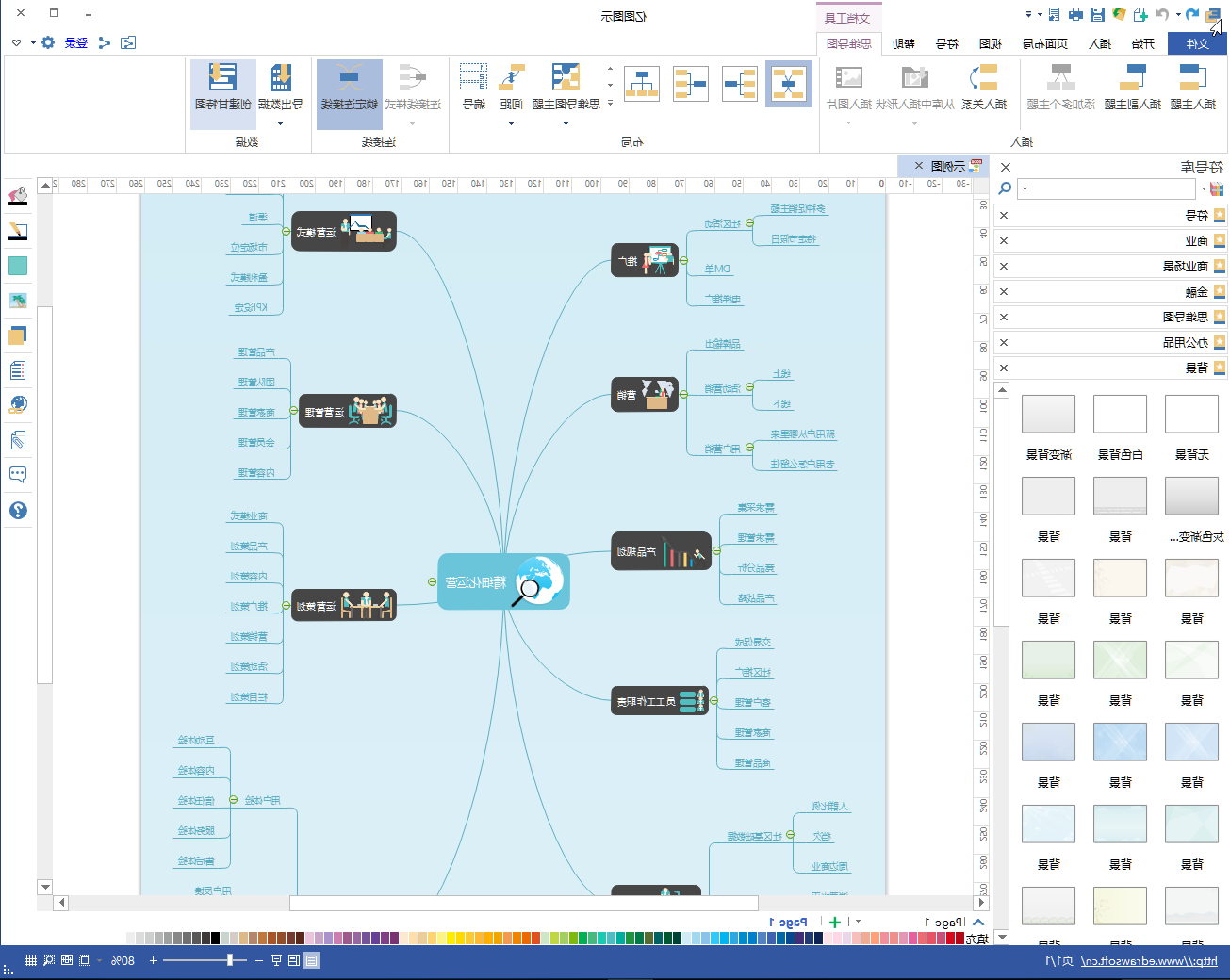Click the 插入关系 (Insert Relationship) ribbon icon
Viewport: 1230px width, 980px height.
[984, 87]
